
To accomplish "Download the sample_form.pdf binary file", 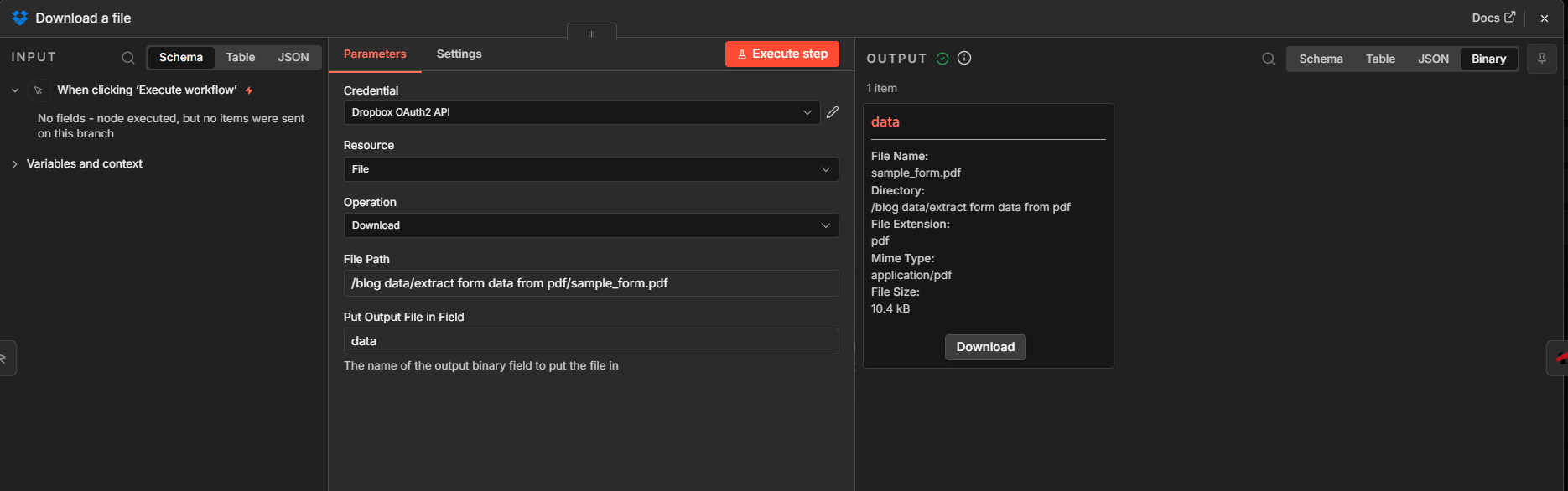I will [985, 348].
